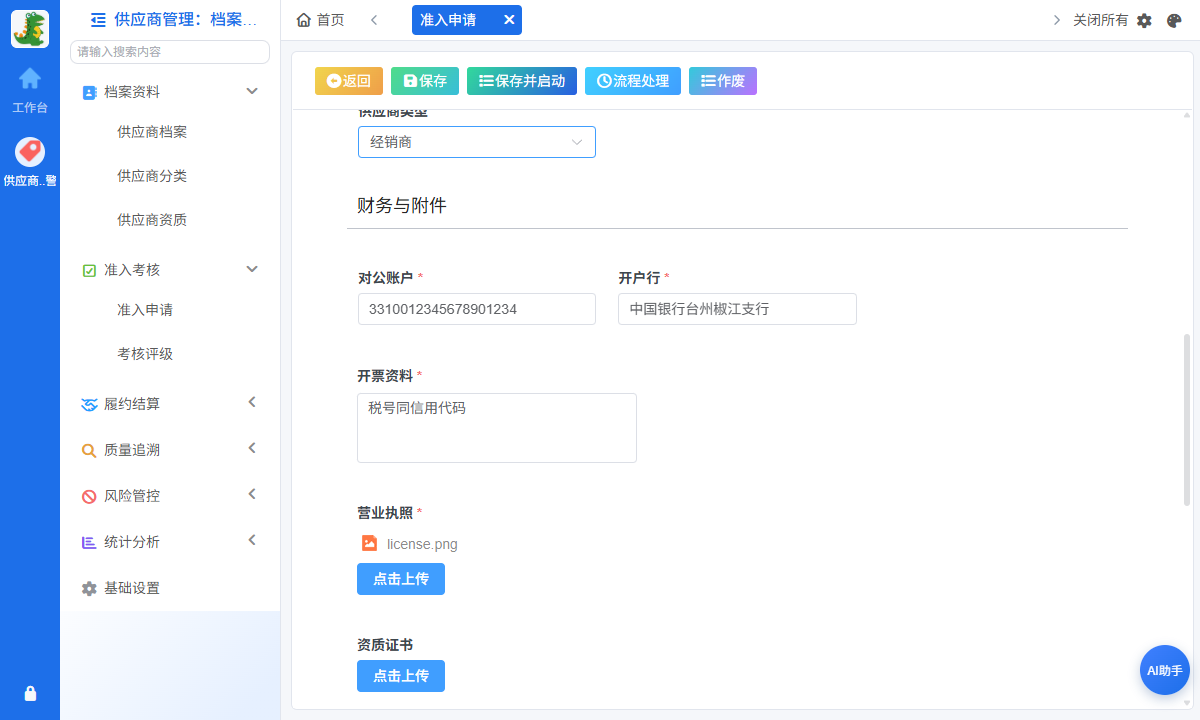Image resolution: width=1200 pixels, height=720 pixels.
Task: Select the 供应商 tag module icon
Action: pos(30,152)
